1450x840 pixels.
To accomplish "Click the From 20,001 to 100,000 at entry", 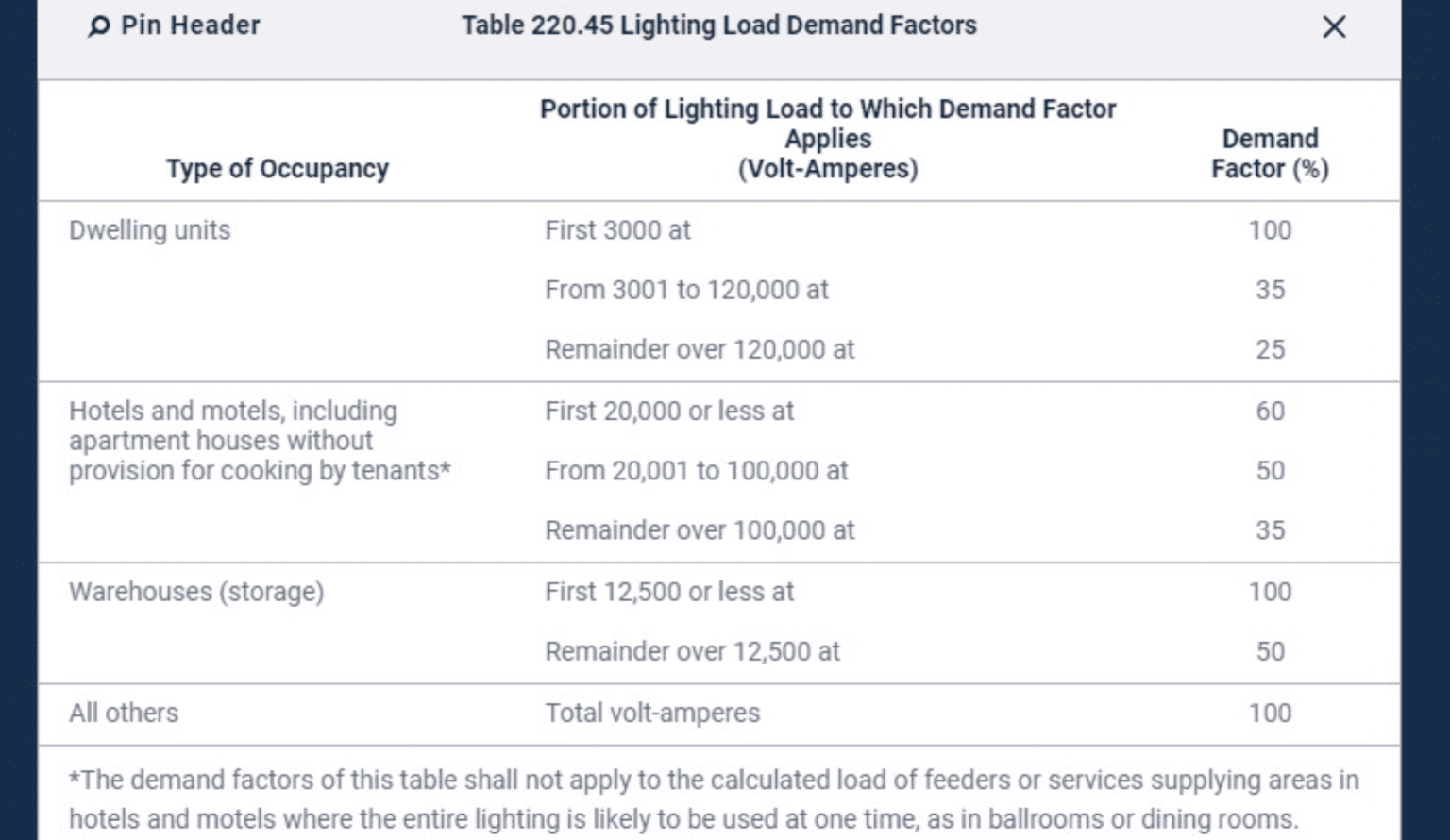I will (696, 470).
